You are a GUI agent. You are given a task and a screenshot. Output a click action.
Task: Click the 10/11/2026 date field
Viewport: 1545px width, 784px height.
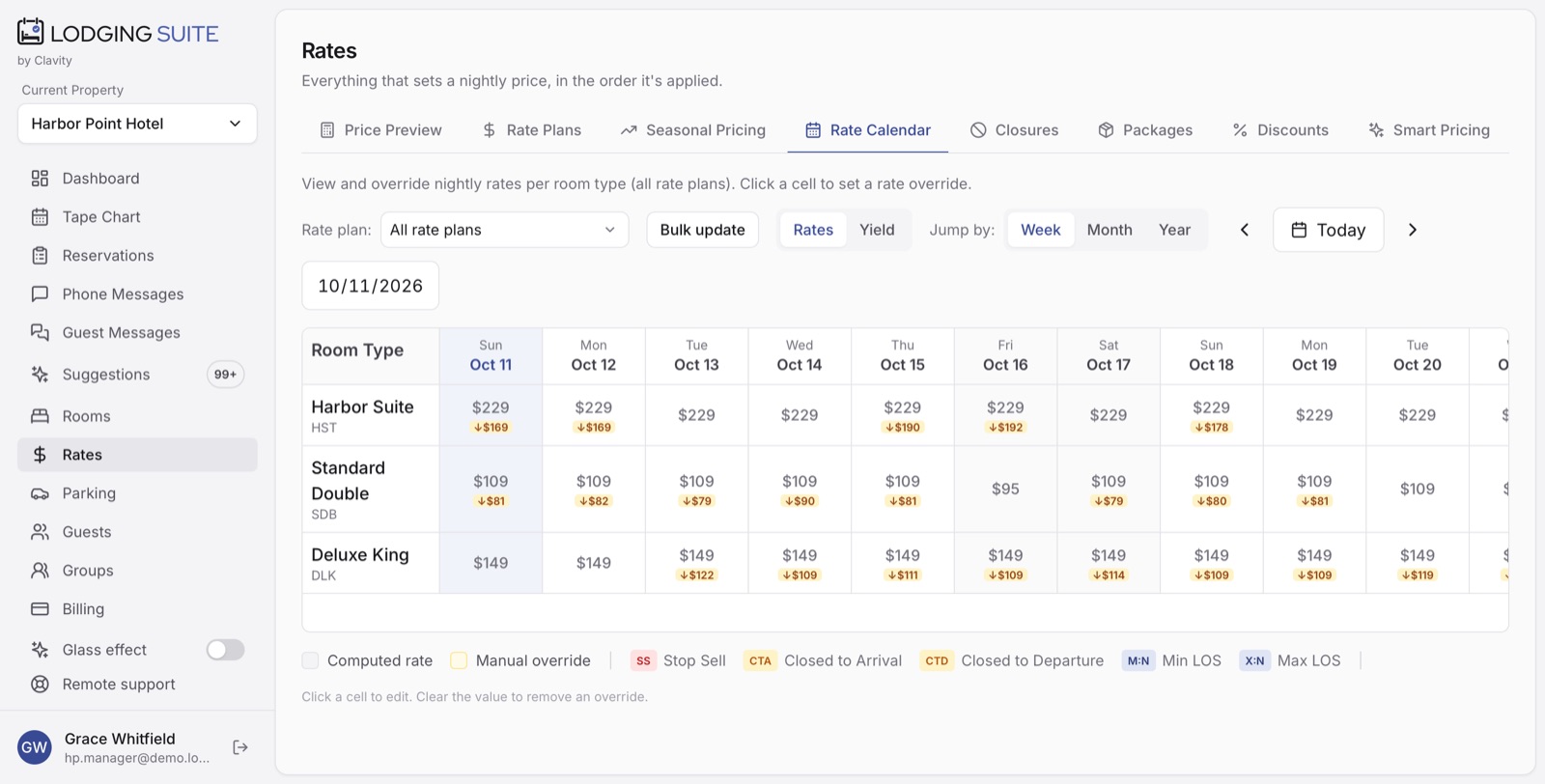coord(371,286)
